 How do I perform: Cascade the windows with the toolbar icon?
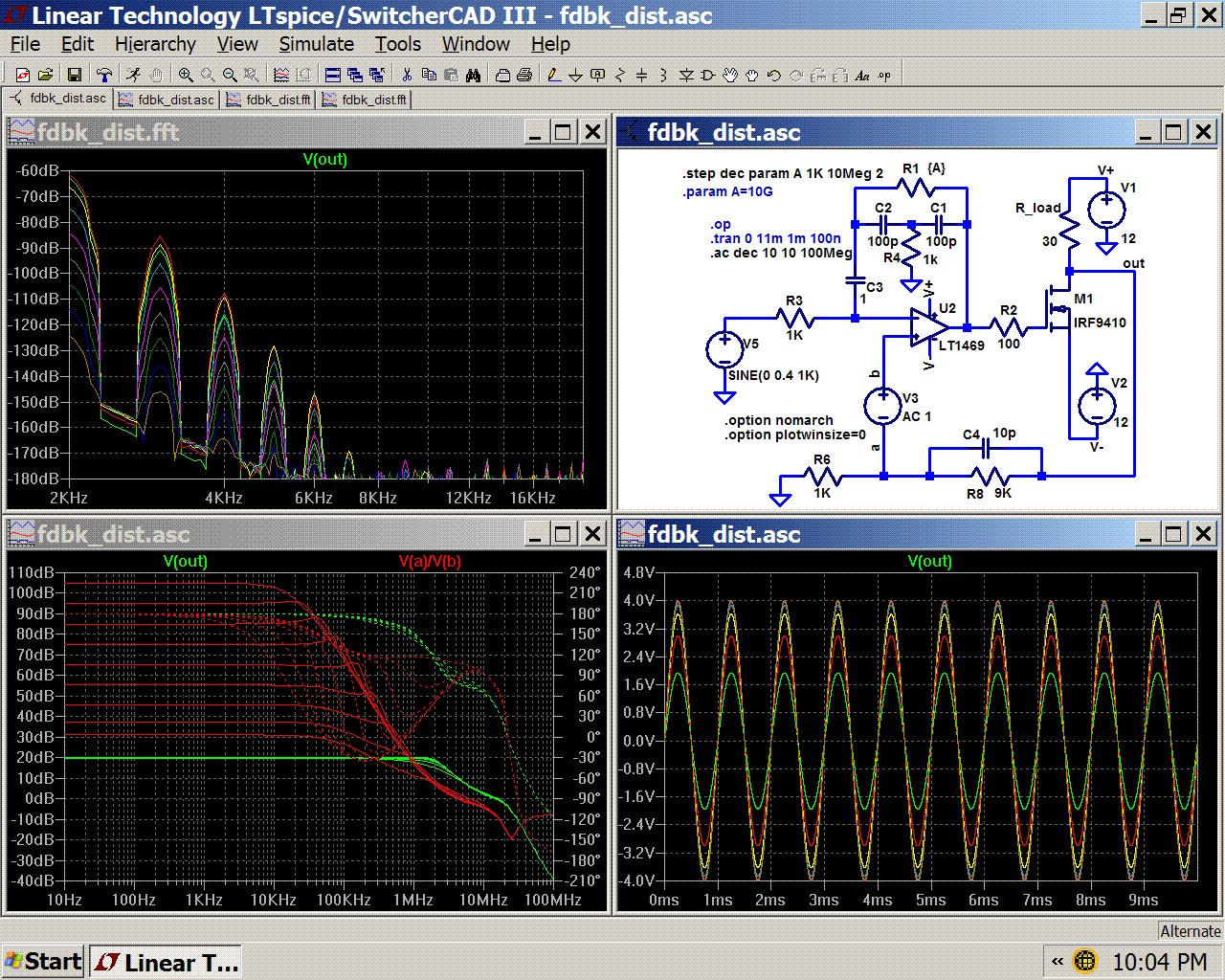click(355, 75)
